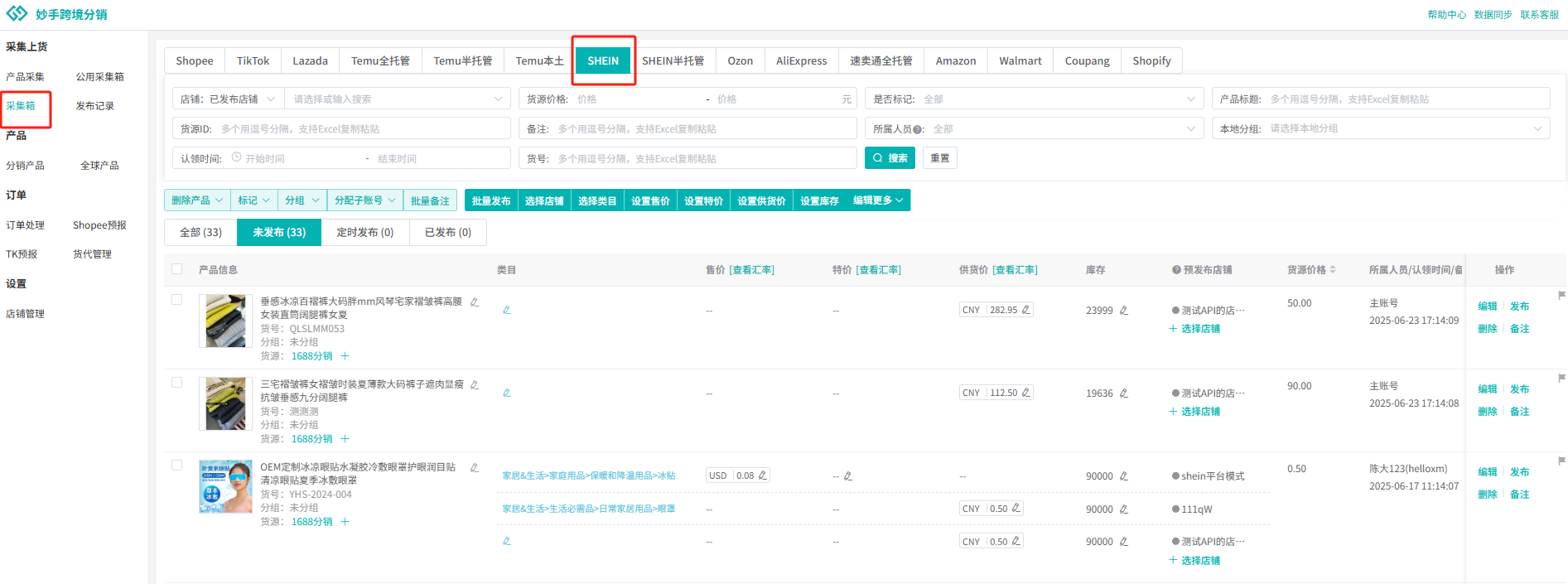The height and width of the screenshot is (584, 1568).
Task: Open 采集箱 in the sidebar
Action: coord(21,106)
